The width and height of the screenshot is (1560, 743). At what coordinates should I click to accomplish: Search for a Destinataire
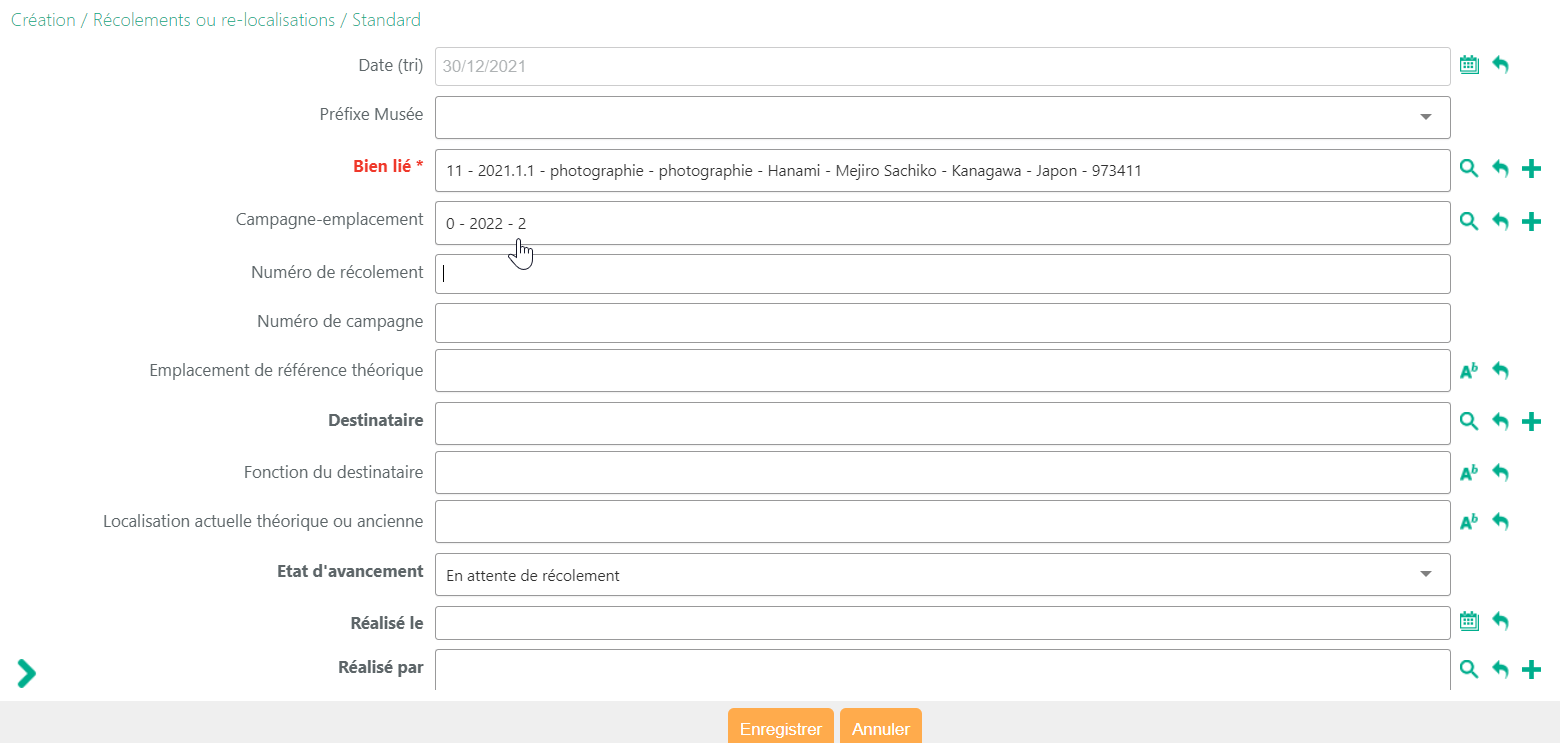point(1468,422)
